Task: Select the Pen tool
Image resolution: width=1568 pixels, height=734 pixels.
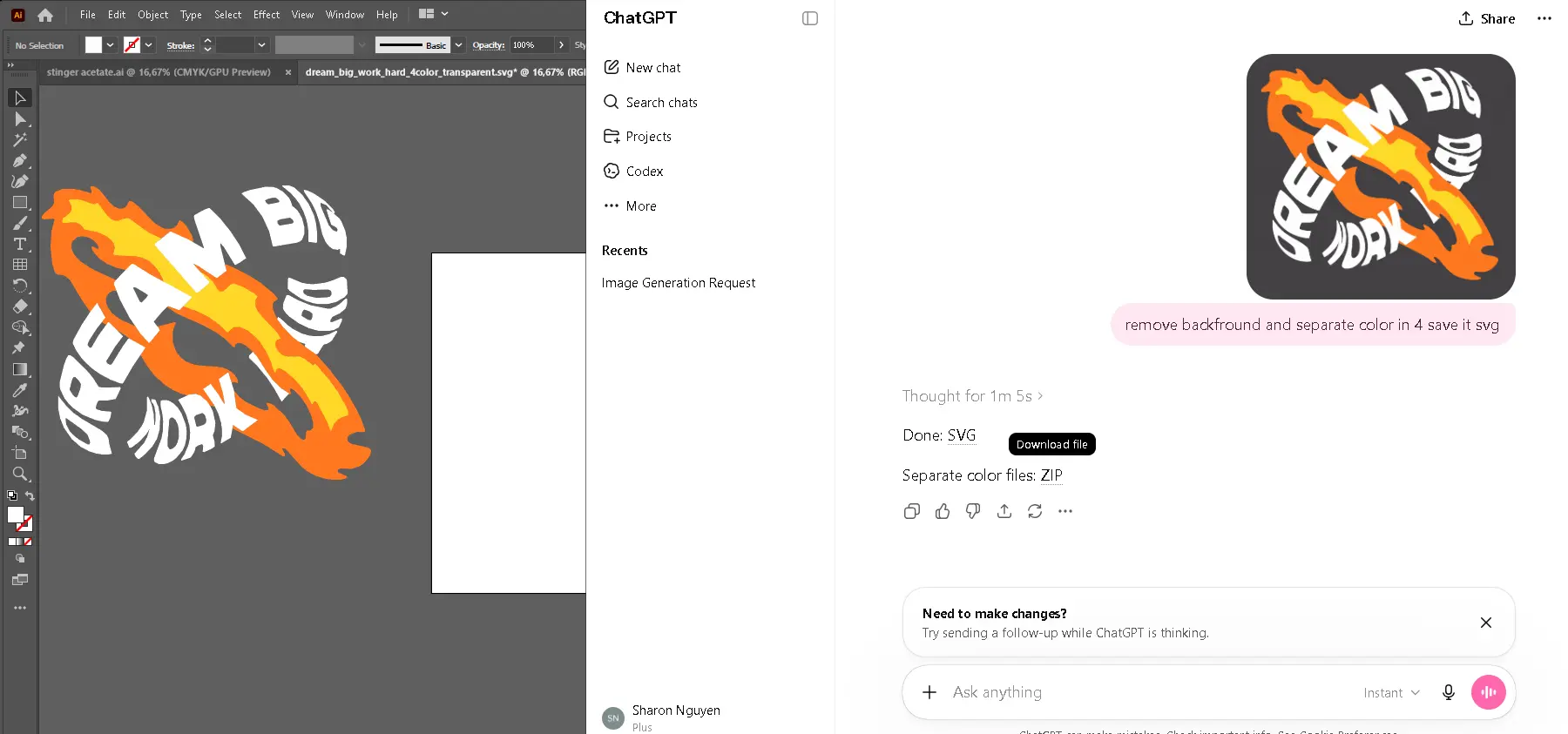Action: click(20, 160)
